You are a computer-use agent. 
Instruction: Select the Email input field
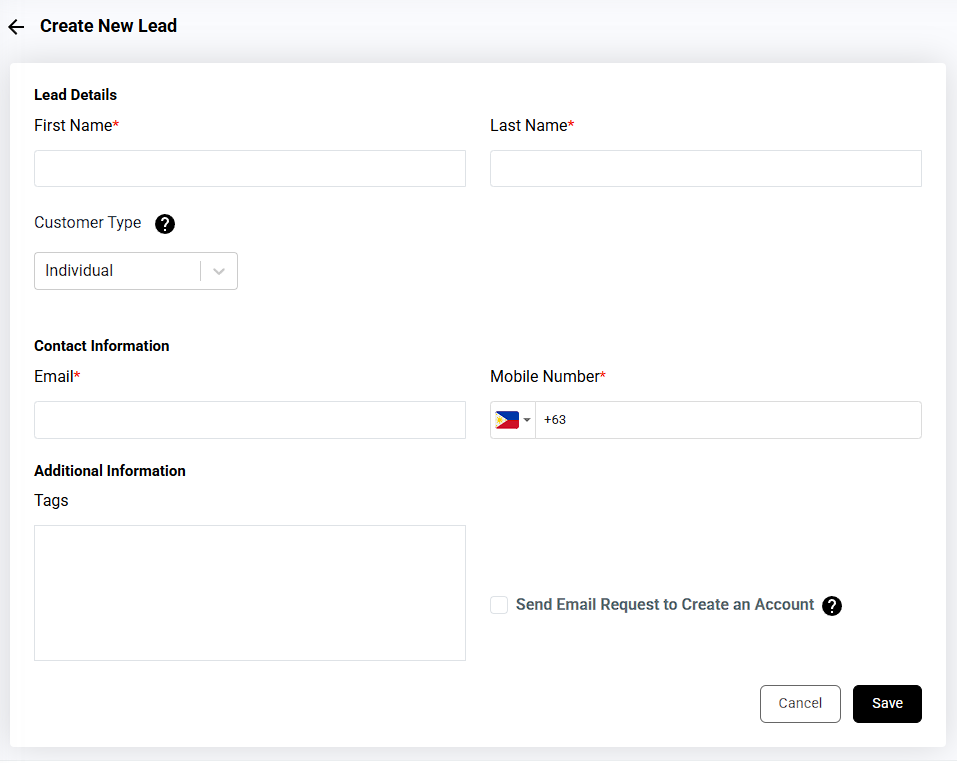[250, 420]
